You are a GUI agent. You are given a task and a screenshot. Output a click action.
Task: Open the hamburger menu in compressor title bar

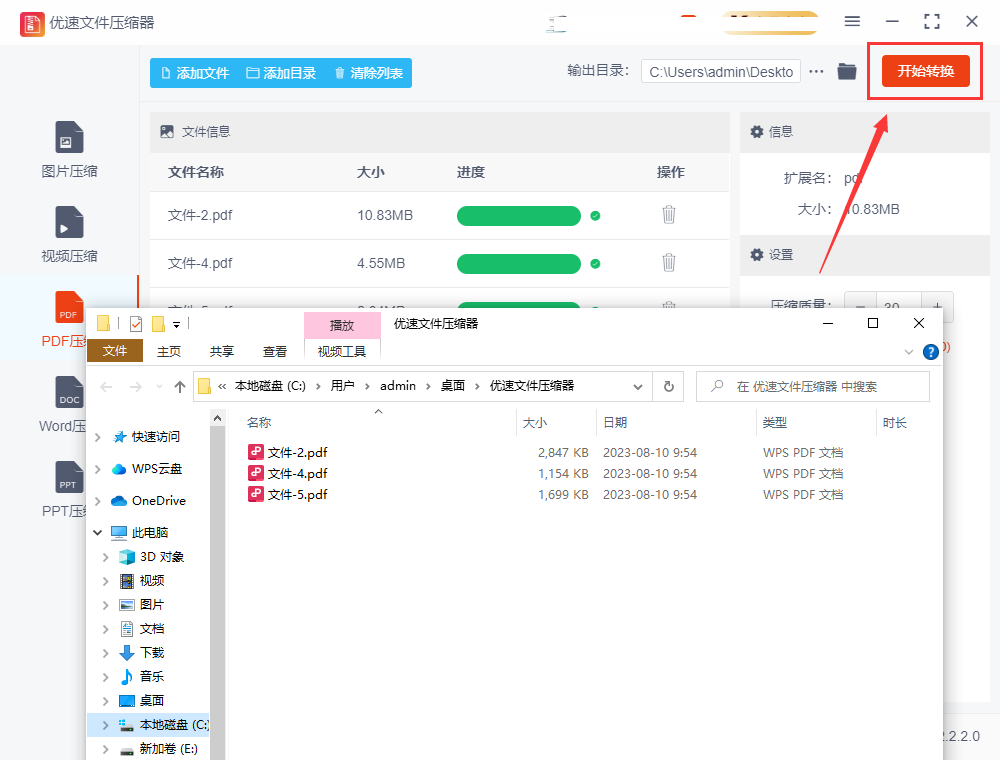[x=852, y=21]
